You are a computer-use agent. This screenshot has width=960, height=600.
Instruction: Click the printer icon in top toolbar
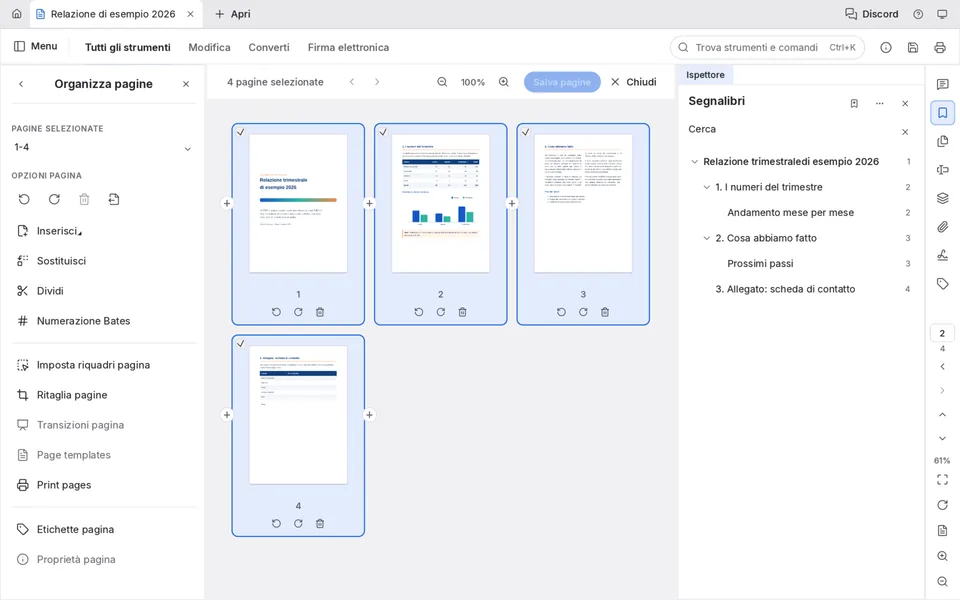(940, 47)
